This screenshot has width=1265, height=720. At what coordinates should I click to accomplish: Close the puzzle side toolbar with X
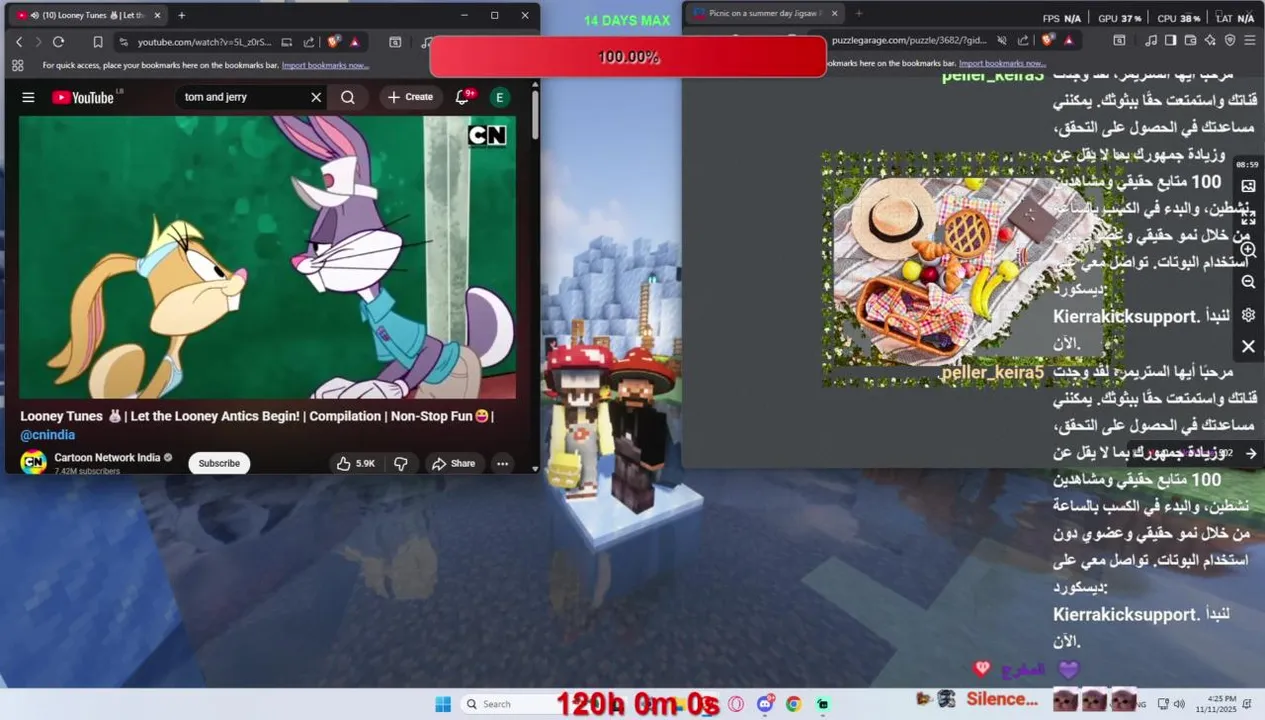pyautogui.click(x=1248, y=346)
